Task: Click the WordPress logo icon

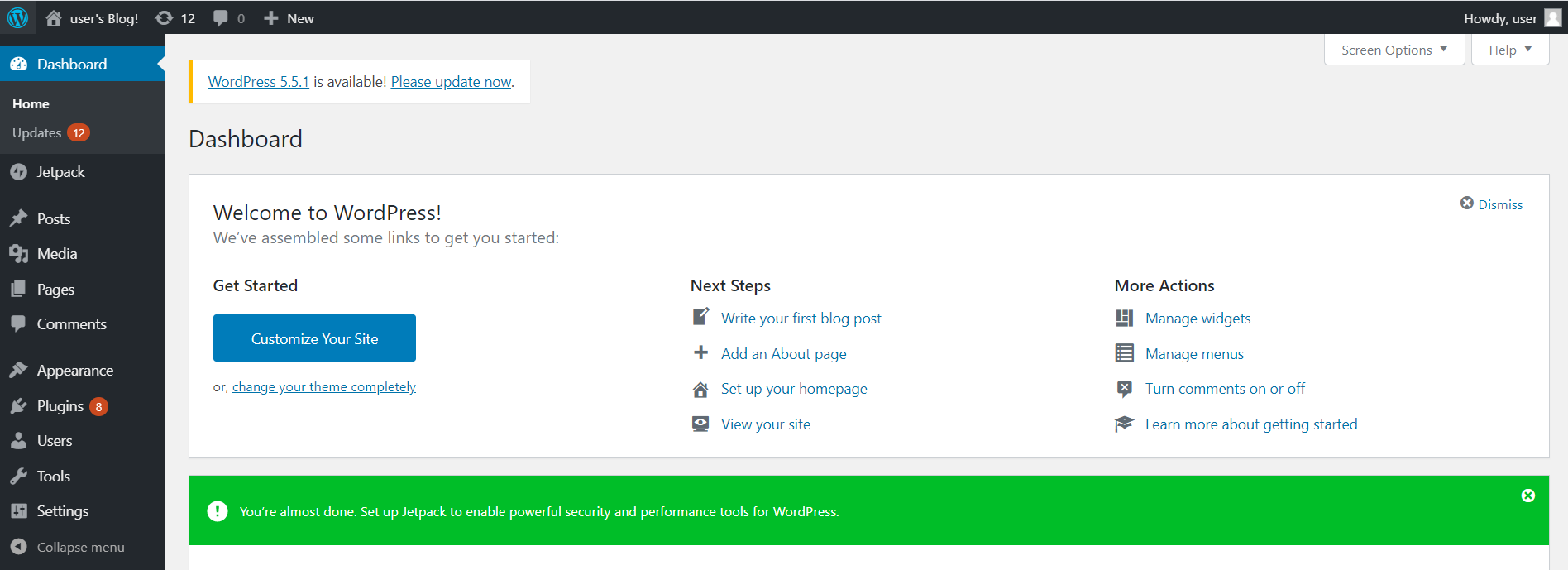Action: [17, 17]
